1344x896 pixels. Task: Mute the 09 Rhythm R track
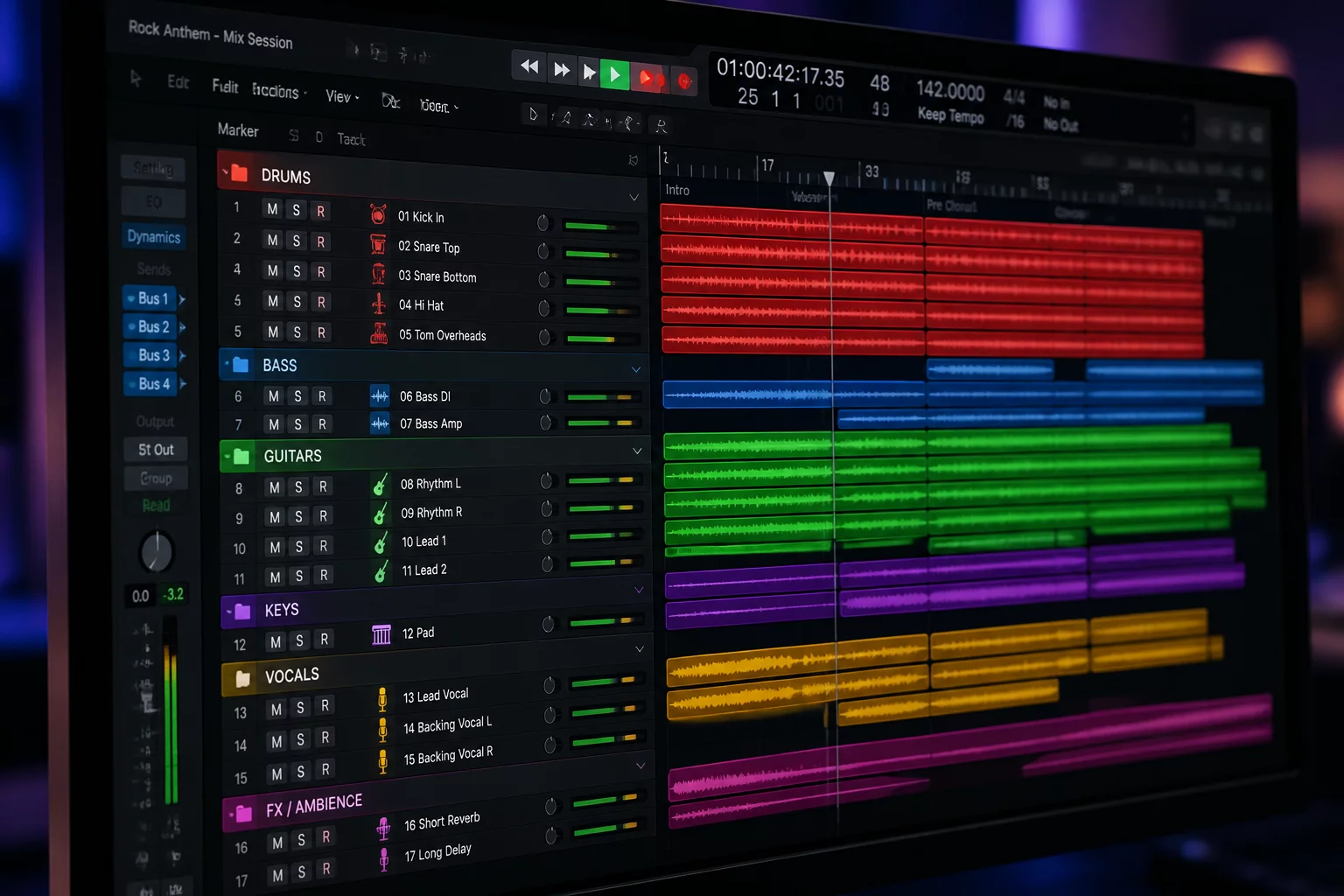pos(275,517)
